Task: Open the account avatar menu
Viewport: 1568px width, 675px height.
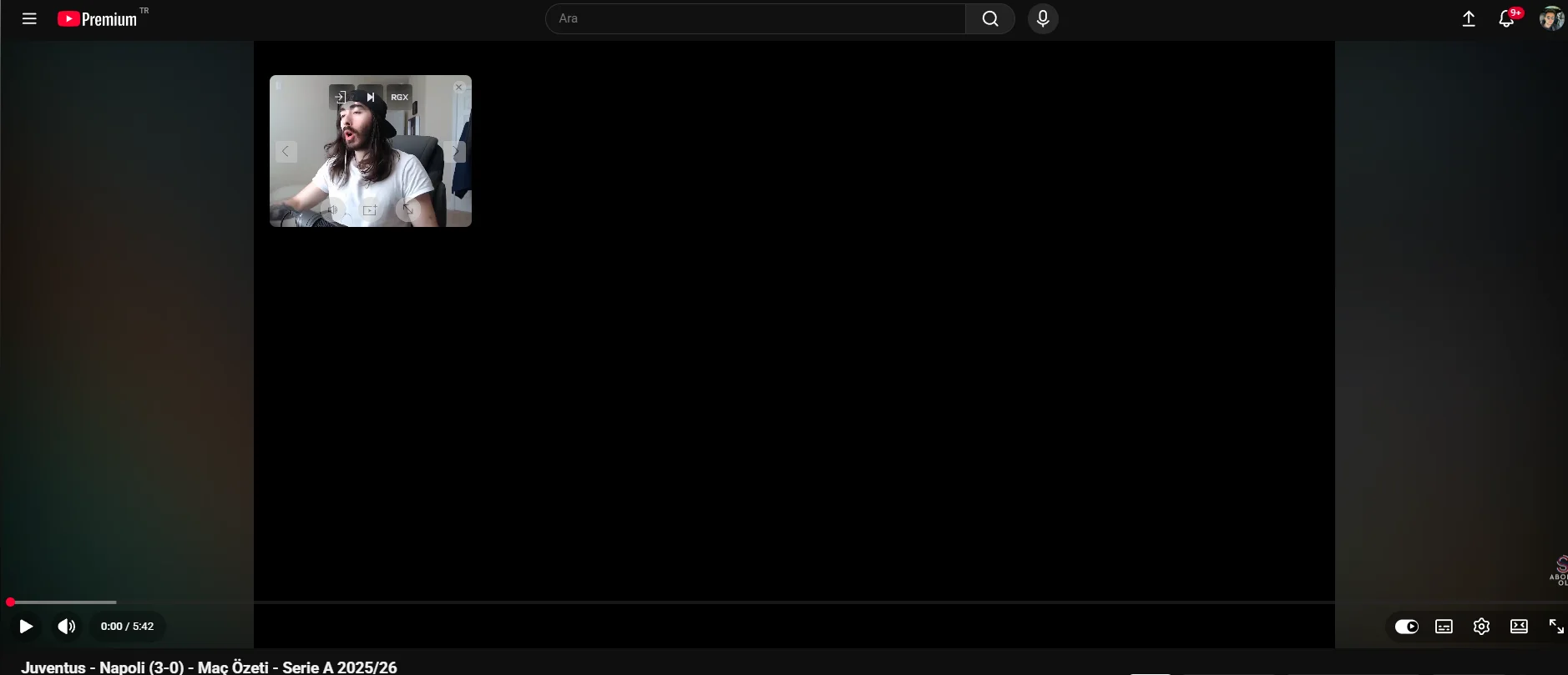Action: click(x=1551, y=18)
